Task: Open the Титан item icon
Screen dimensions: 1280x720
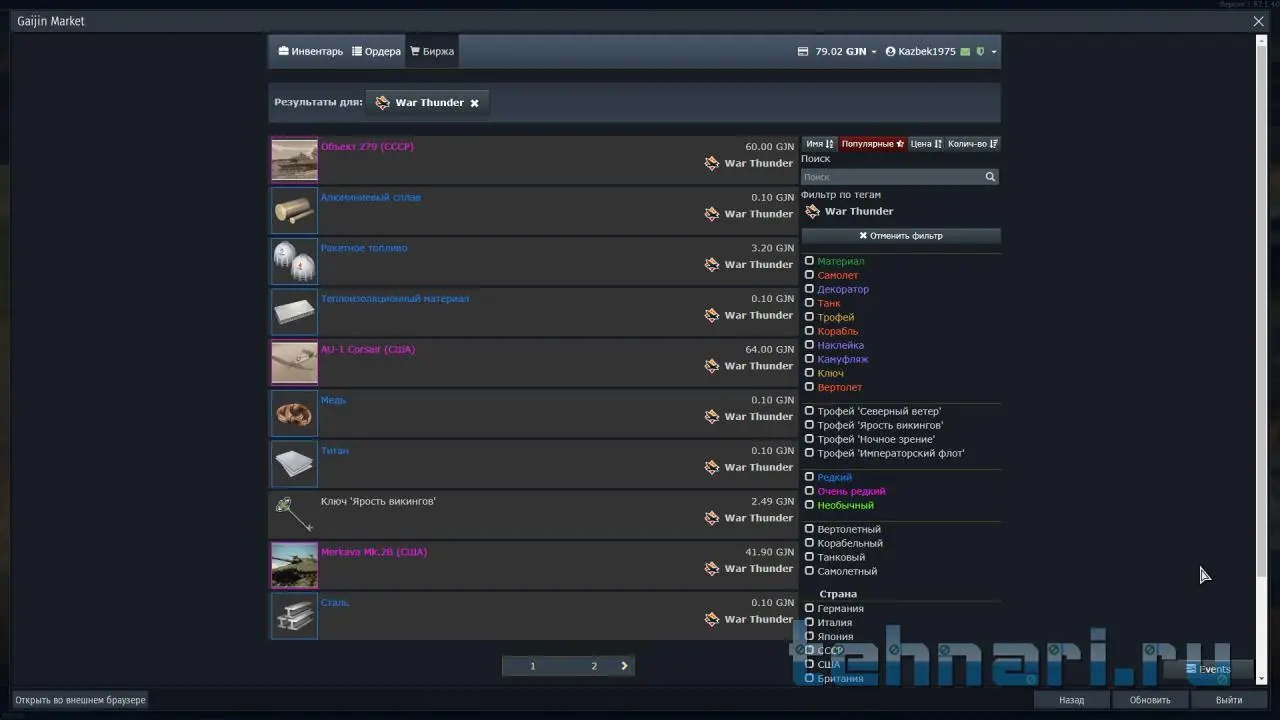Action: [294, 464]
